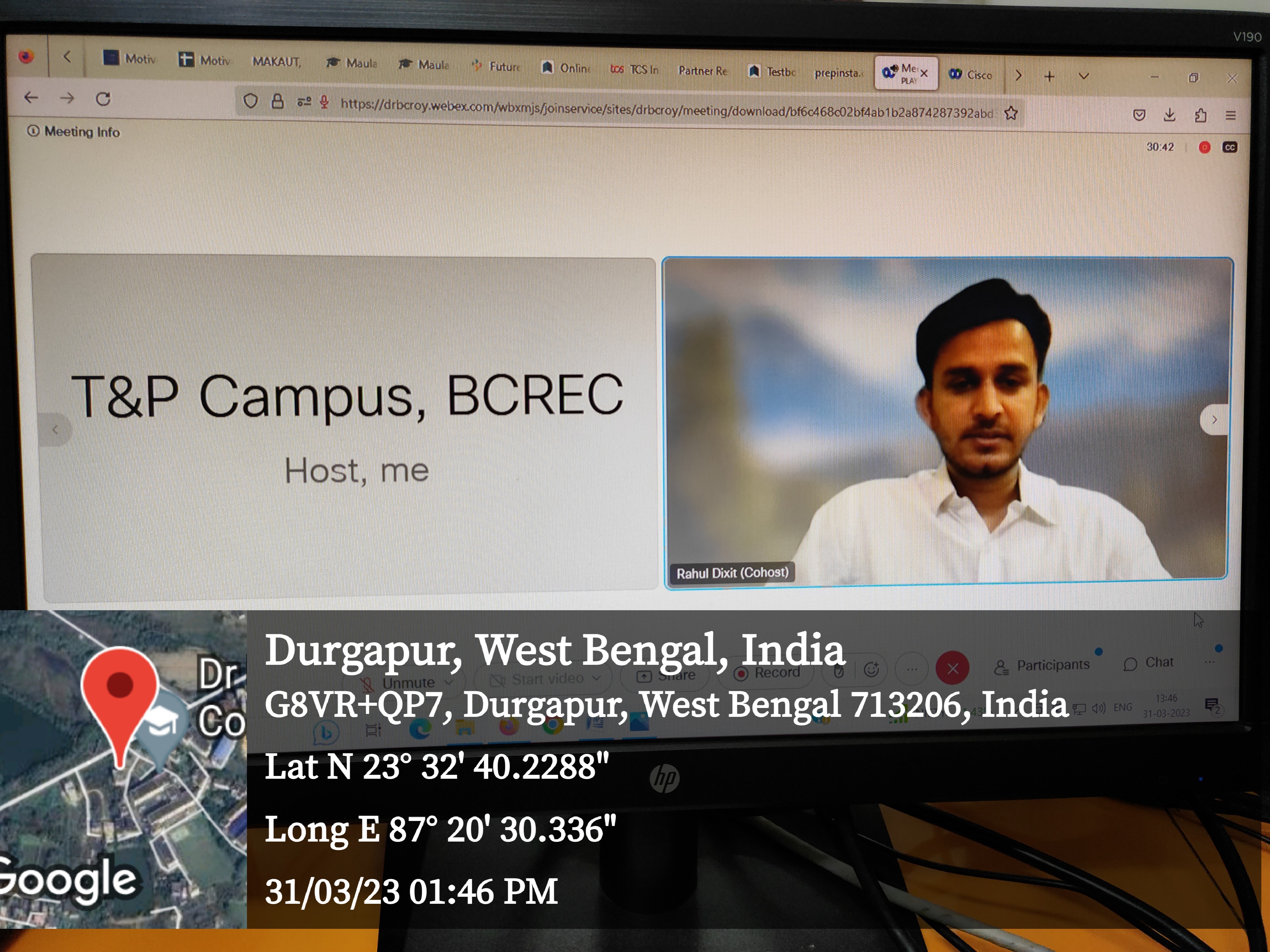Switch to the Partner Re tab

703,70
